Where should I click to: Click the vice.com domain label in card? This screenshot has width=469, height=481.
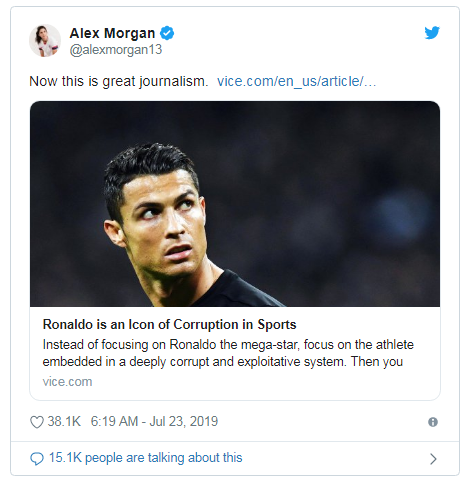coord(67,382)
